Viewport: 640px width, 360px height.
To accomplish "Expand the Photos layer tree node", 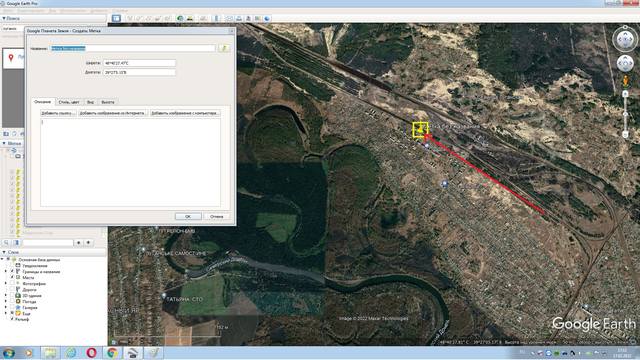I will 6,283.
